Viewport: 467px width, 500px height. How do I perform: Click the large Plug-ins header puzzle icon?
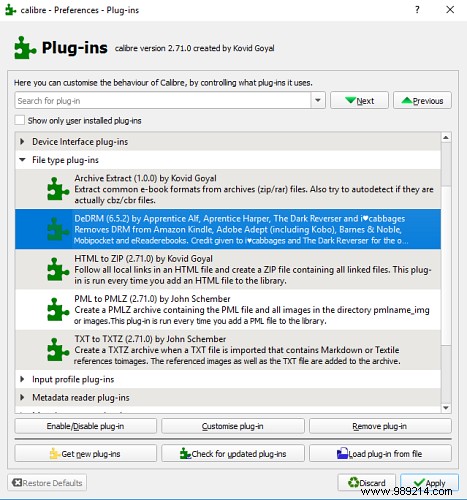pos(25,48)
